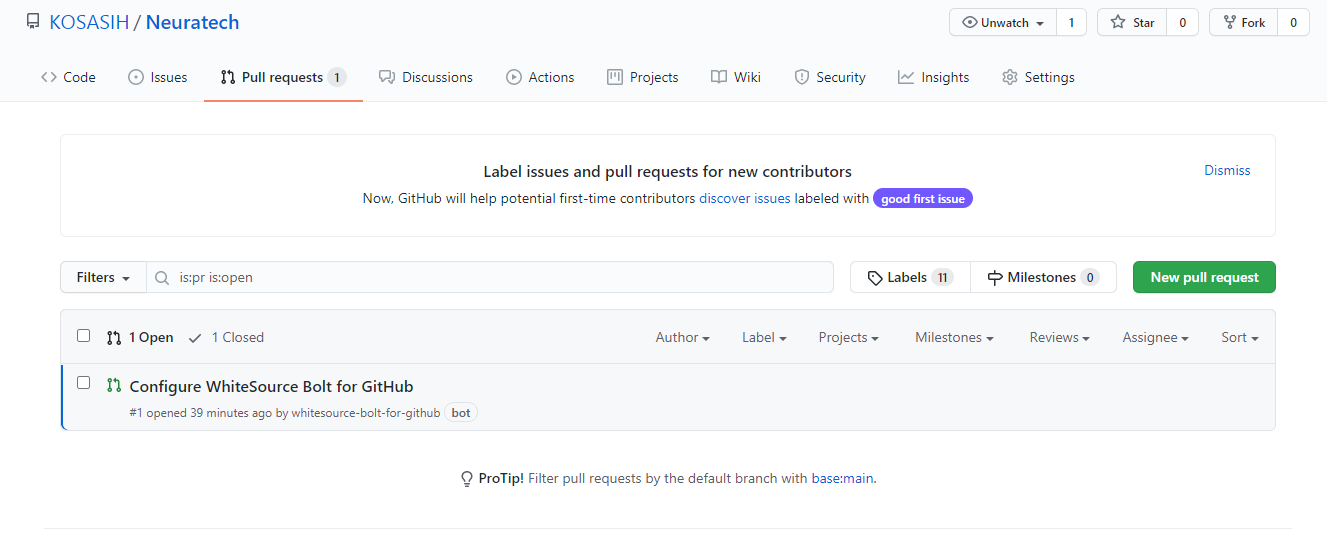Viewport: 1327px width, 533px height.
Task: Open Milestones via the signpost icon
Action: 995,277
